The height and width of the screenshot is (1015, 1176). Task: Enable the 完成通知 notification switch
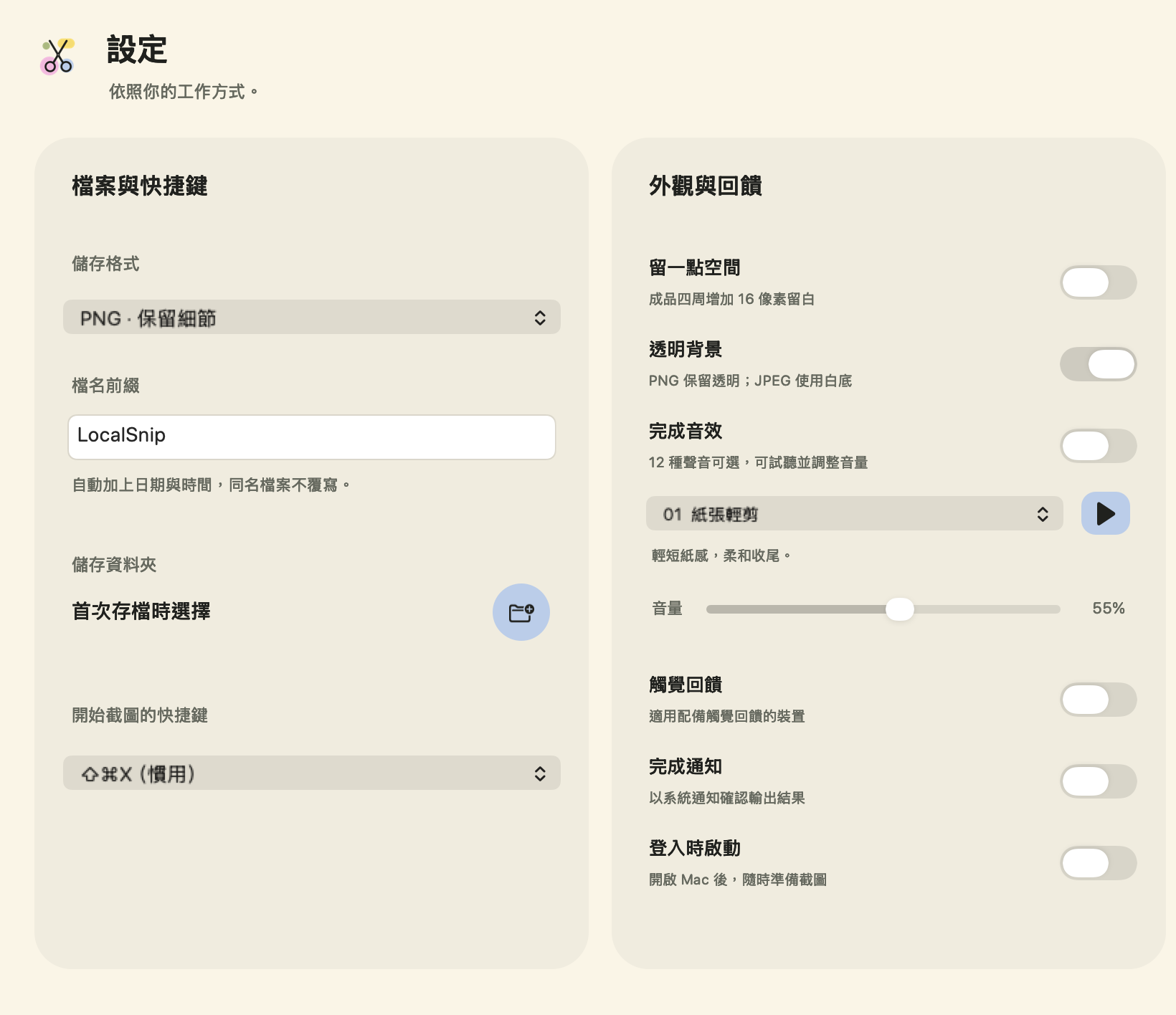pos(1099,781)
